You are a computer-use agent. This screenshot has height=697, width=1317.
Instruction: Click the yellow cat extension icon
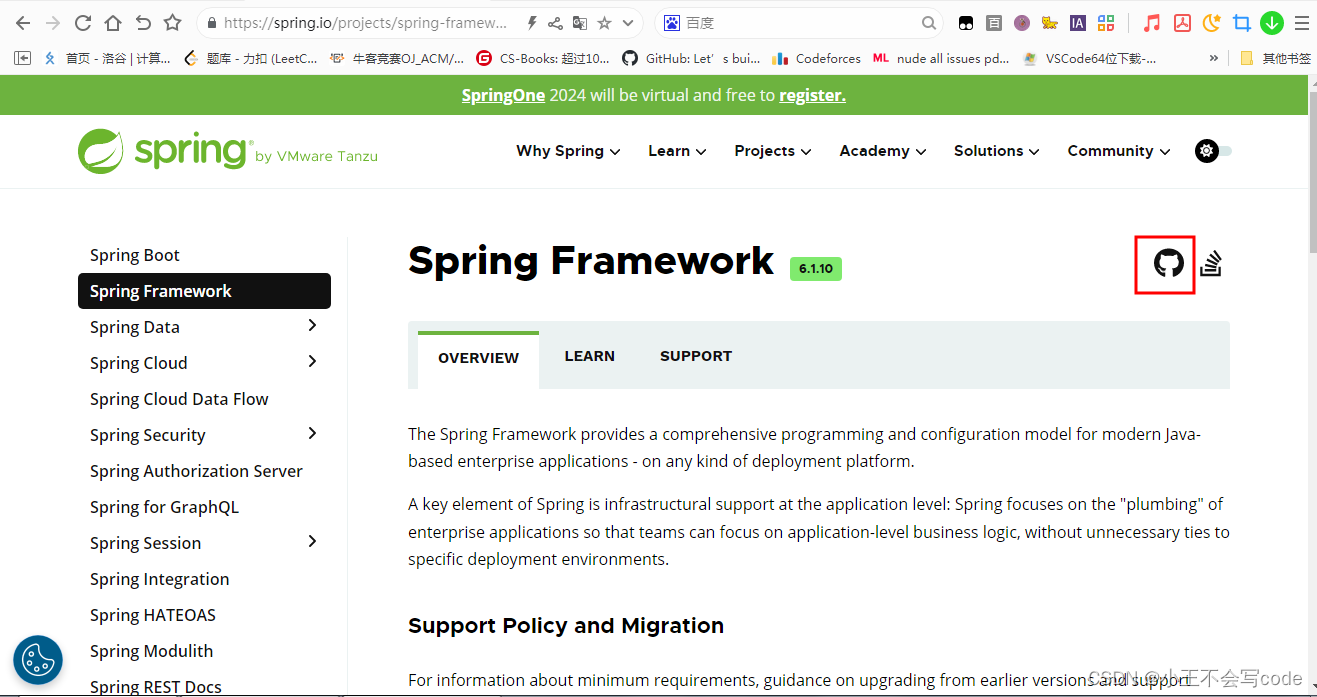tap(1050, 22)
